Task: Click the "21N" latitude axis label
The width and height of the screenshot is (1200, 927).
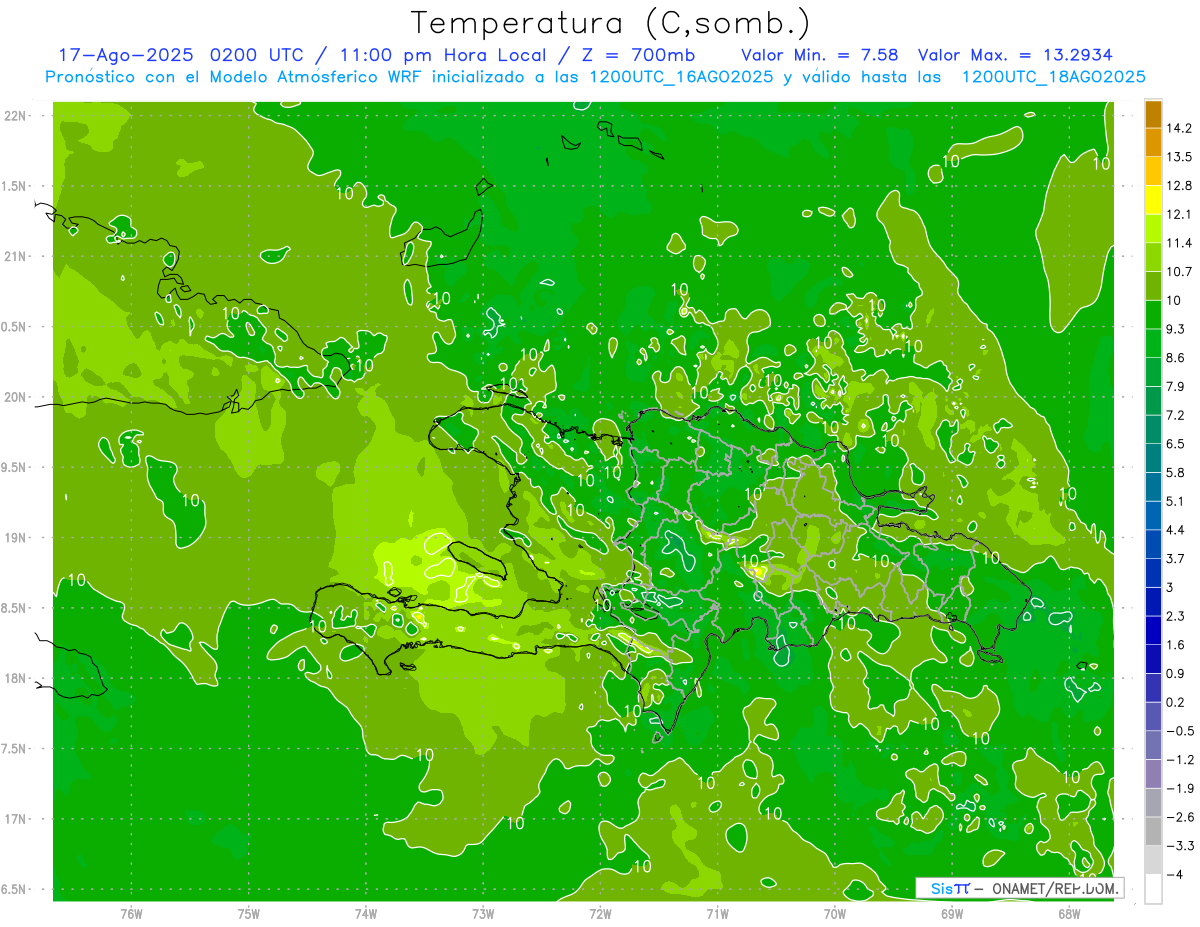Action: click(x=15, y=256)
